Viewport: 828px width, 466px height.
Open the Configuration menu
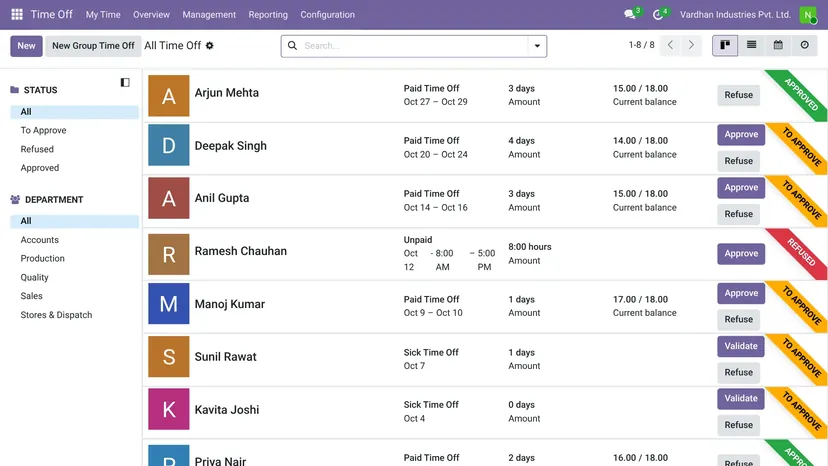(327, 15)
